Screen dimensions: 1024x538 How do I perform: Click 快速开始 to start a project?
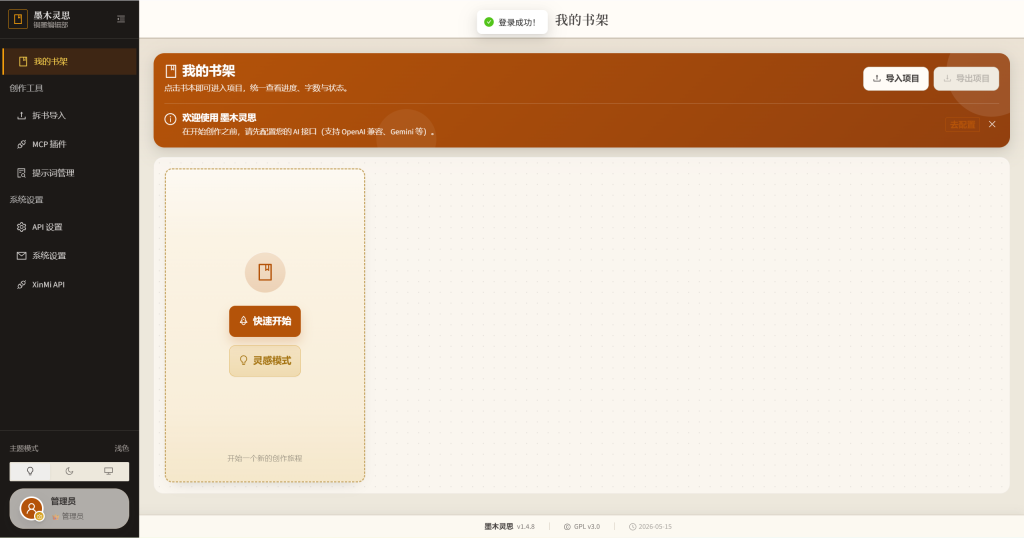tap(264, 321)
